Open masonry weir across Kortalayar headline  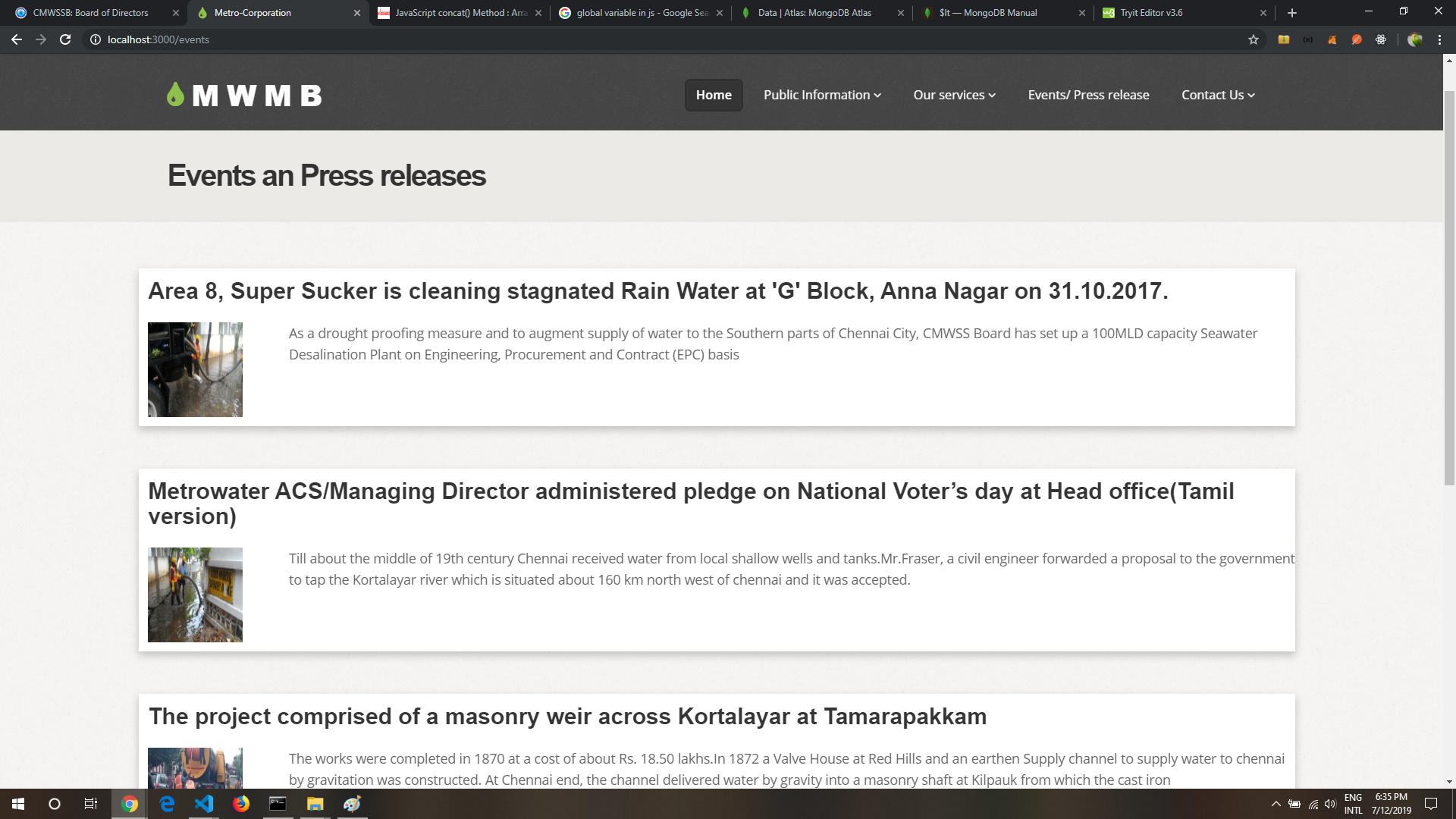coord(567,717)
